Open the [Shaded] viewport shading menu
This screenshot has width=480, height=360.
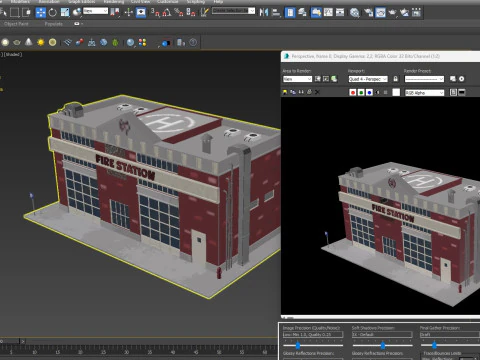click(x=13, y=54)
